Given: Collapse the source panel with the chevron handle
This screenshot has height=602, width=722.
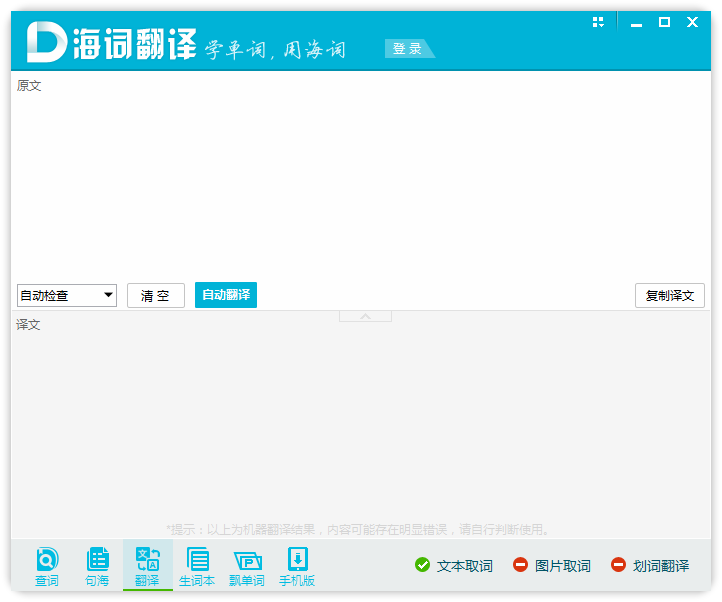Looking at the screenshot, I should point(365,316).
